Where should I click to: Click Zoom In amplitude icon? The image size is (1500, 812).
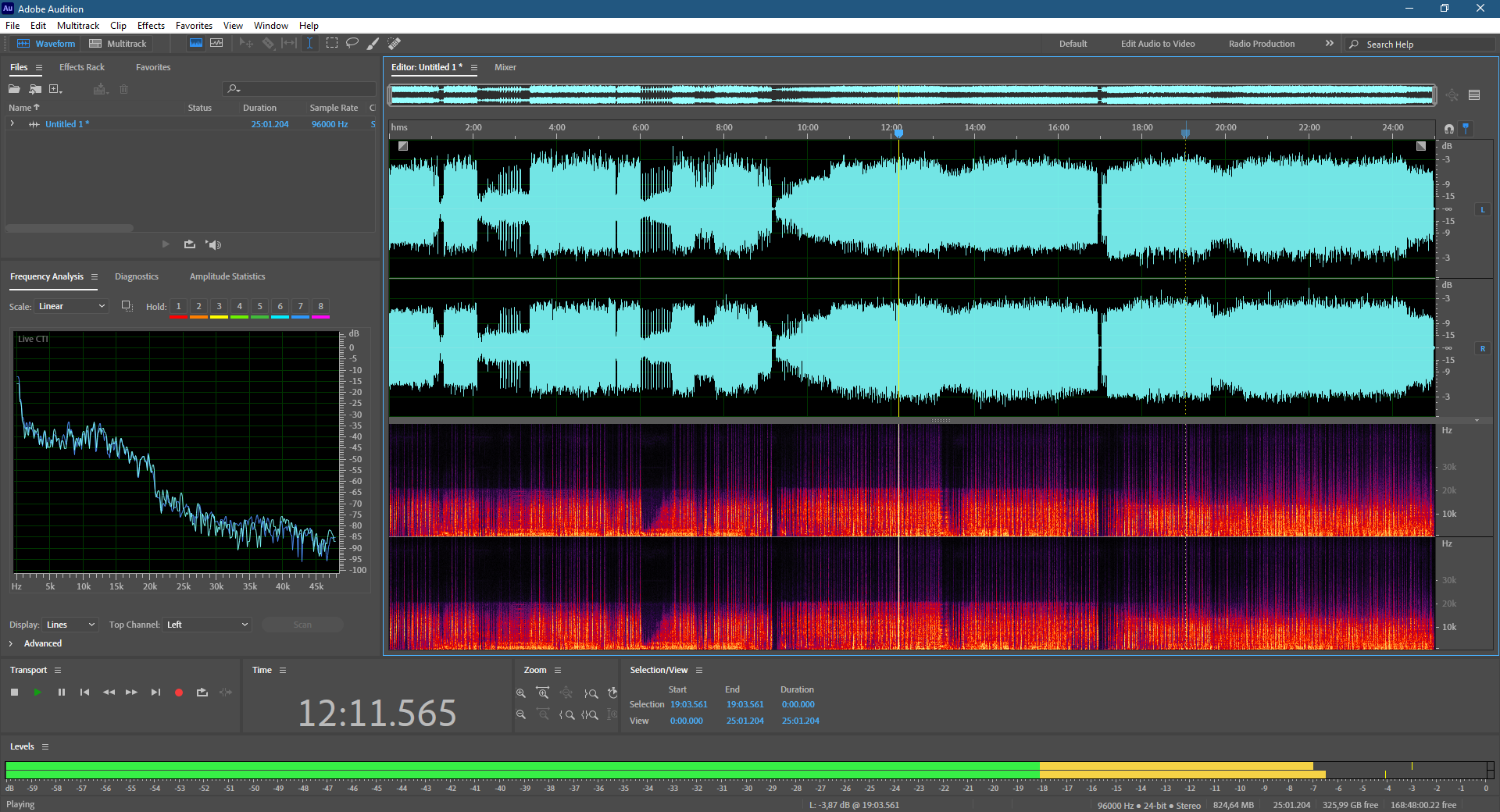click(521, 693)
